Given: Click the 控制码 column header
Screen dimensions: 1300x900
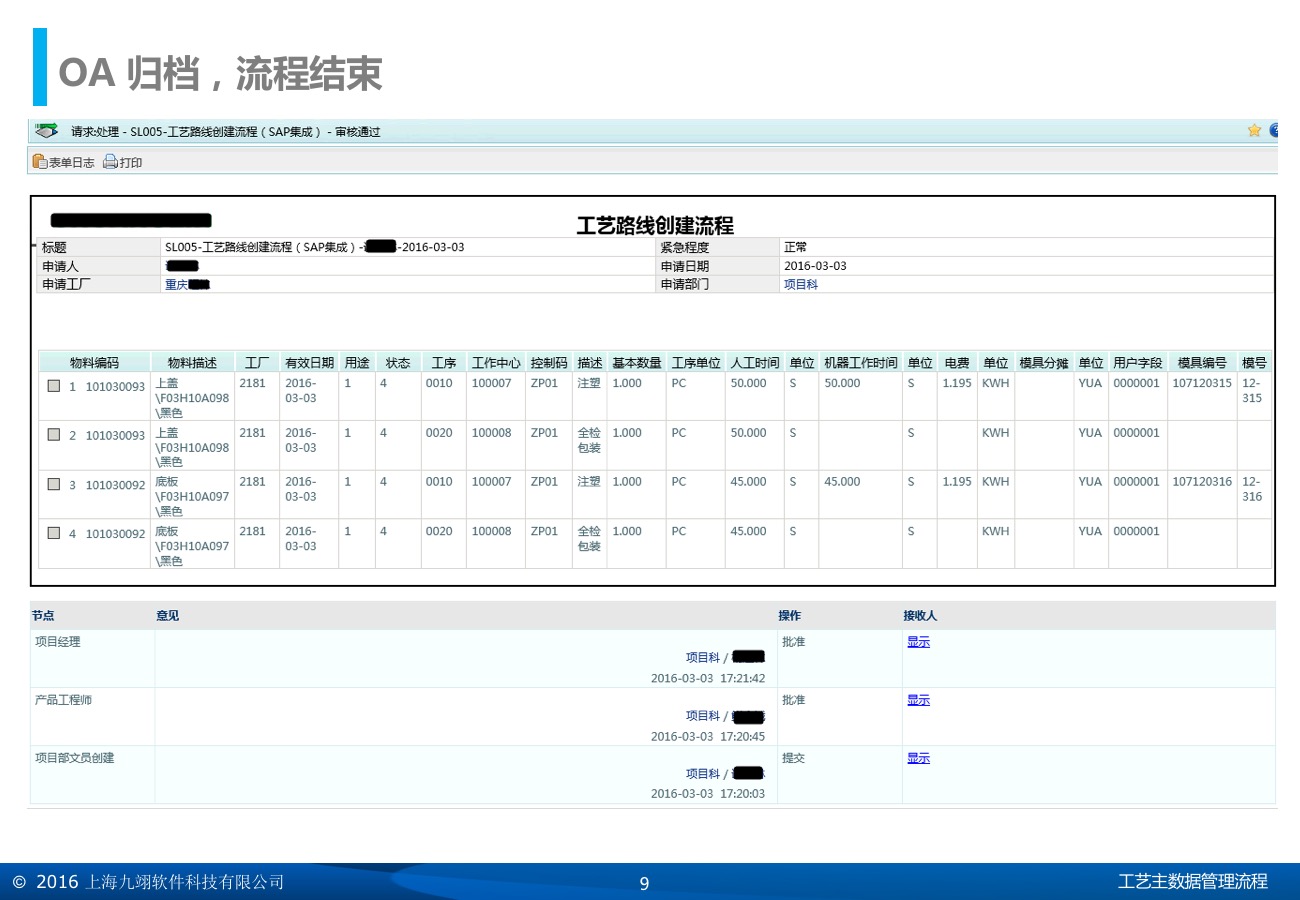Looking at the screenshot, I should click(x=549, y=363).
